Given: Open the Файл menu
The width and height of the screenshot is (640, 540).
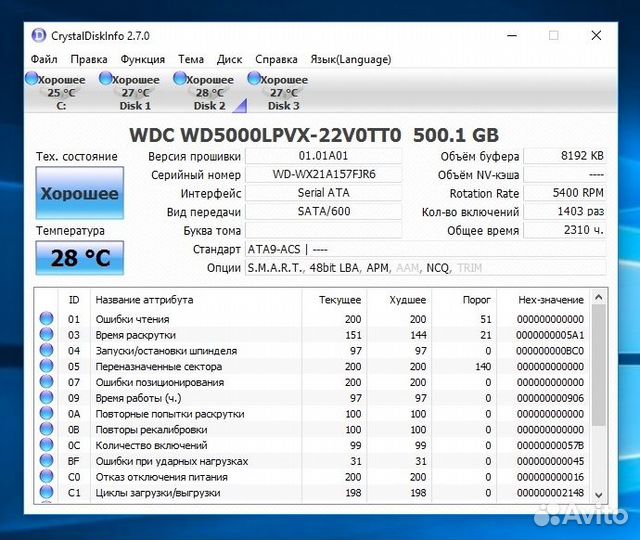Looking at the screenshot, I should point(44,60).
